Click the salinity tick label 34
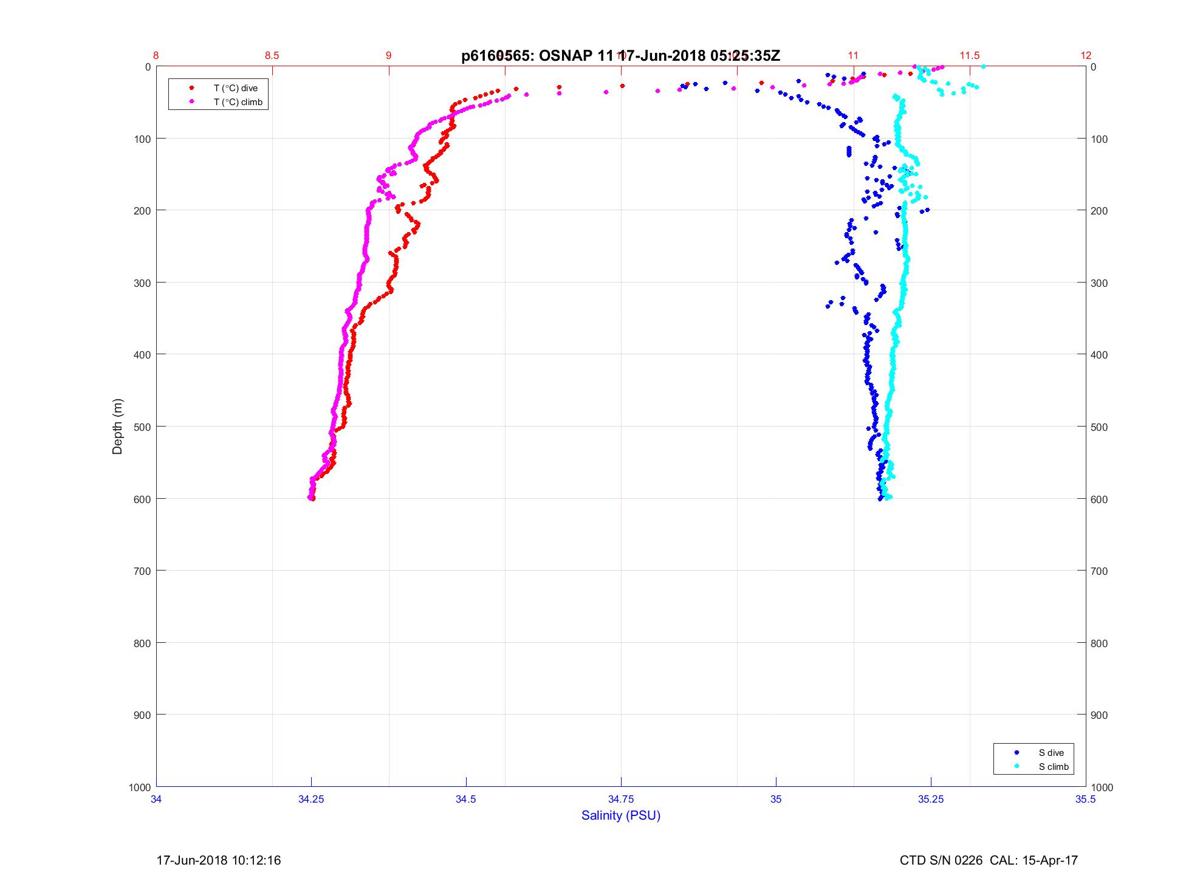 157,799
